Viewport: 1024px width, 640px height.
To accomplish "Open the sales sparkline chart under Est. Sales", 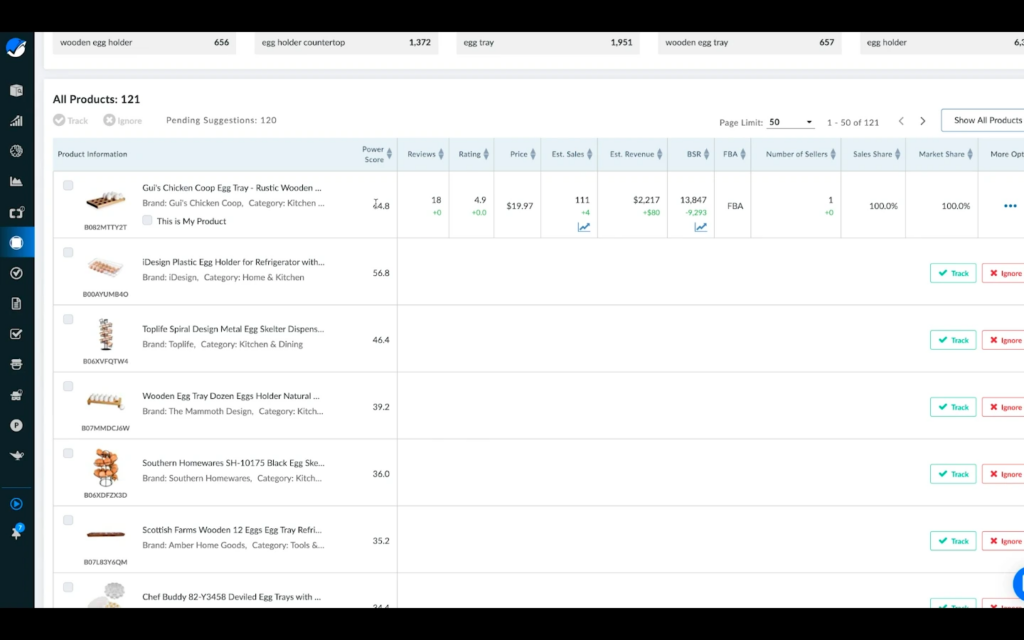I will coord(583,228).
